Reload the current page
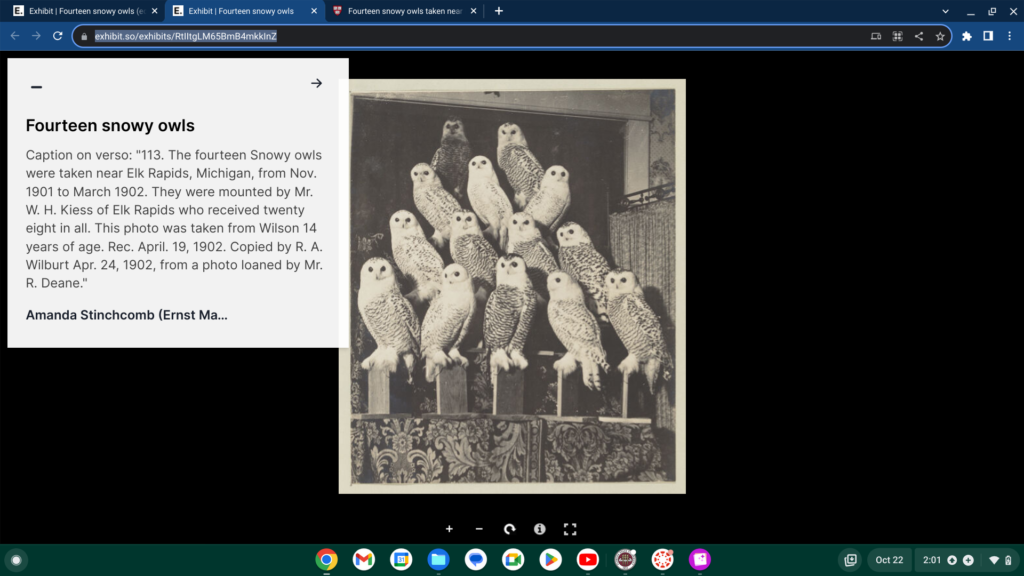 click(57, 36)
